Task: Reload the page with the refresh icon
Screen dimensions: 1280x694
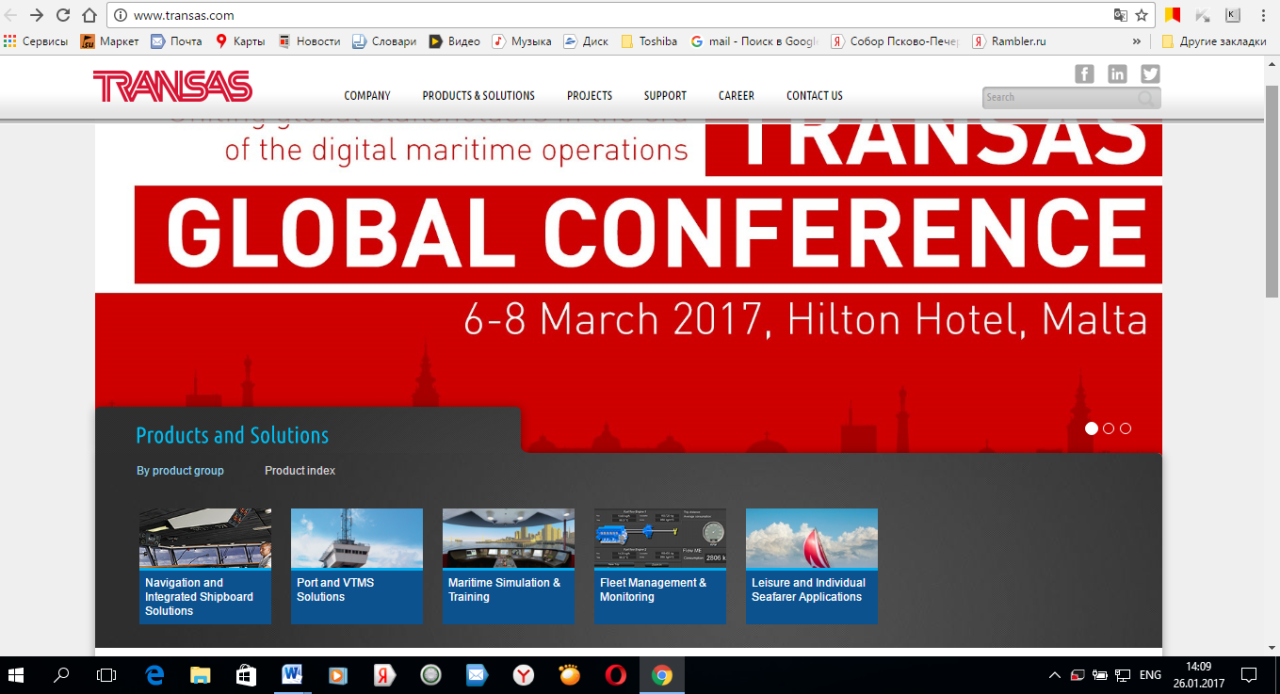Action: (x=63, y=15)
